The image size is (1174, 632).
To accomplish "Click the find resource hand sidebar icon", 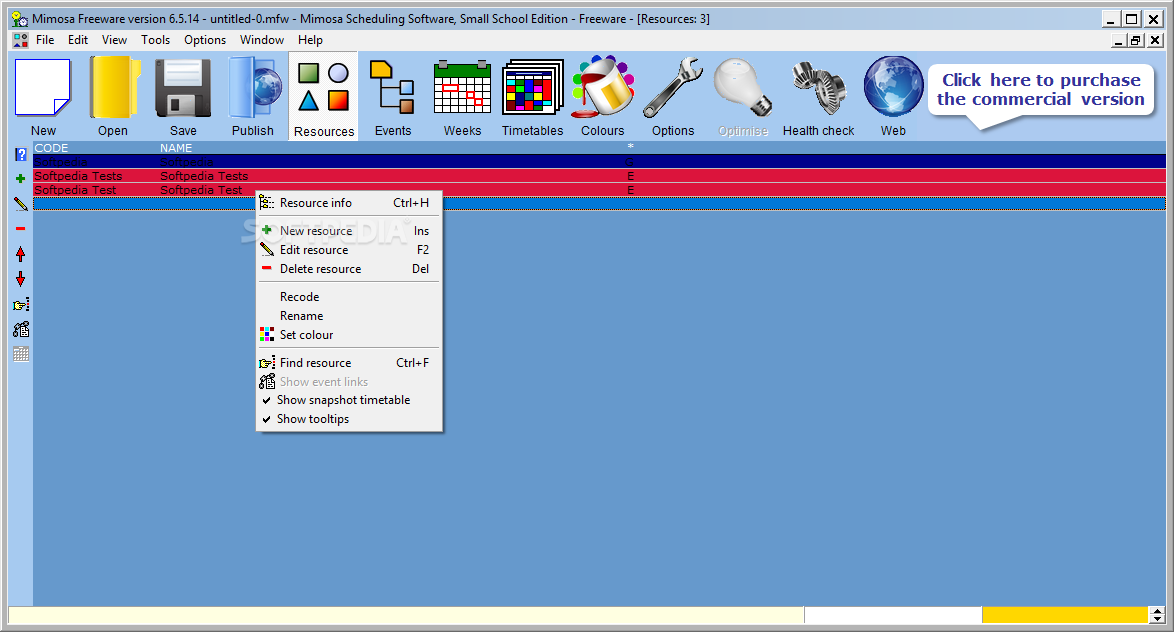I will tap(21, 305).
